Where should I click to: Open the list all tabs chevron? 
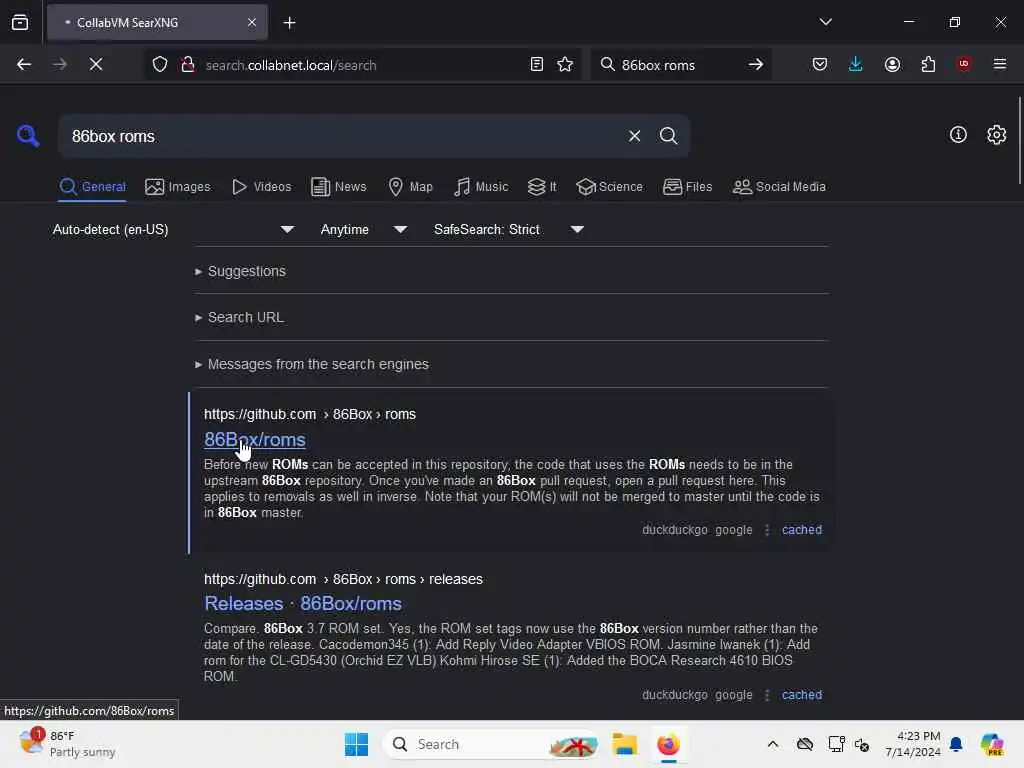(825, 22)
